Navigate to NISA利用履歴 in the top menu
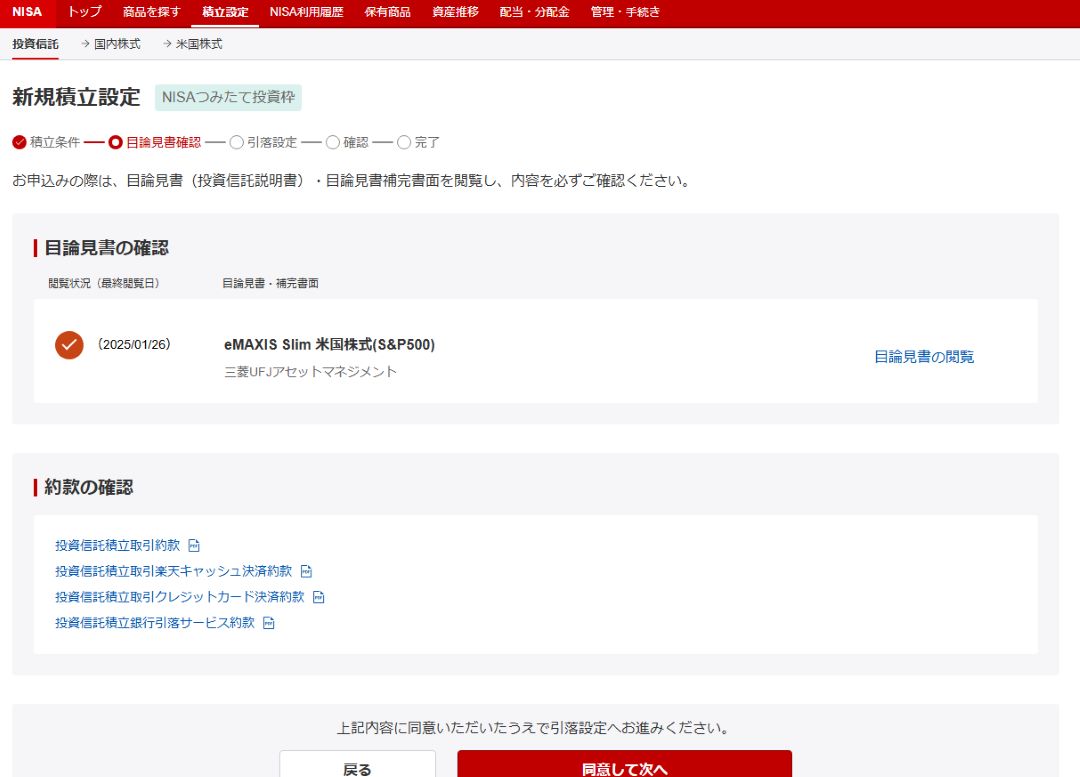Viewport: 1080px width, 777px height. (305, 12)
